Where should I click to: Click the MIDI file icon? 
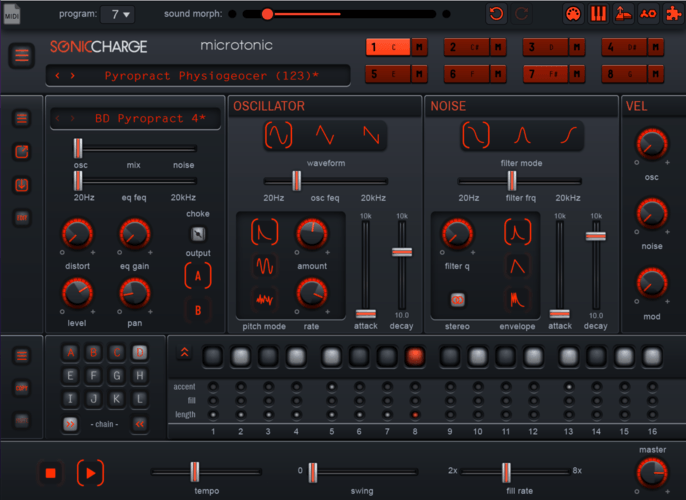tap(11, 14)
